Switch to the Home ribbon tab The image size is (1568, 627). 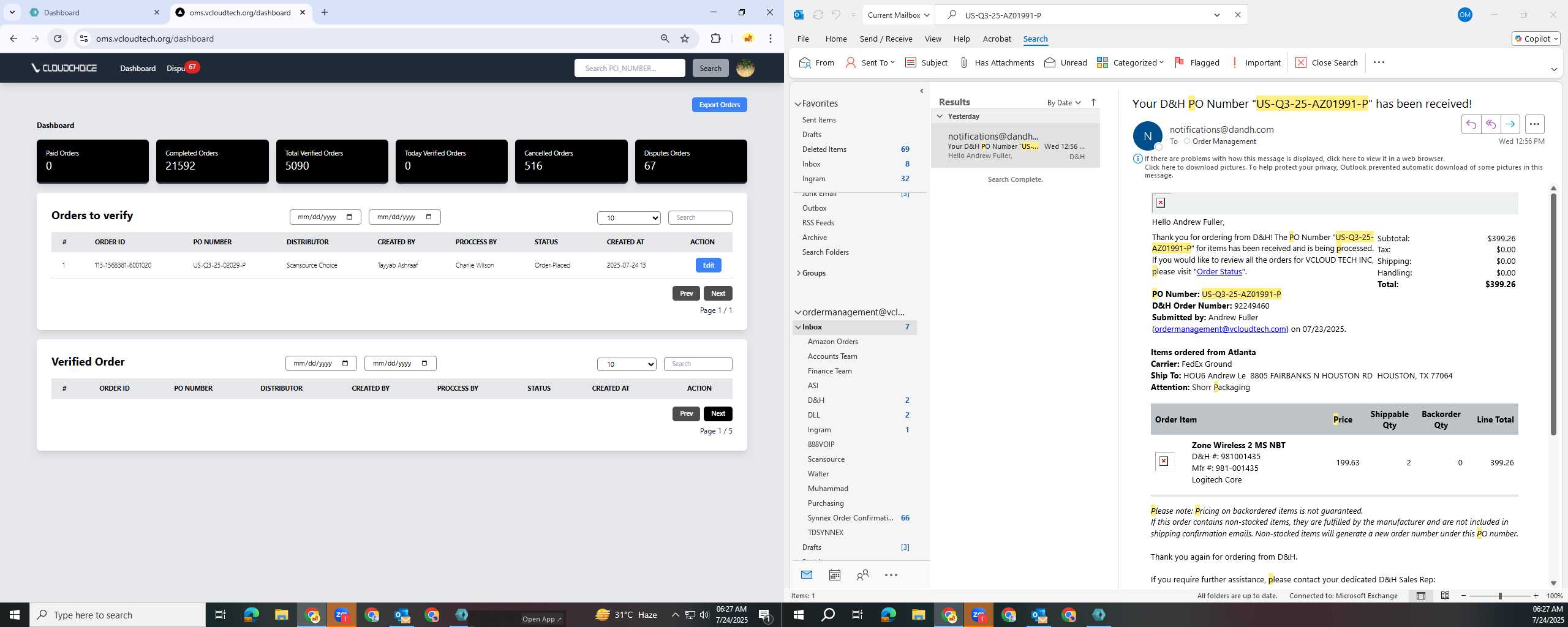pyautogui.click(x=836, y=39)
